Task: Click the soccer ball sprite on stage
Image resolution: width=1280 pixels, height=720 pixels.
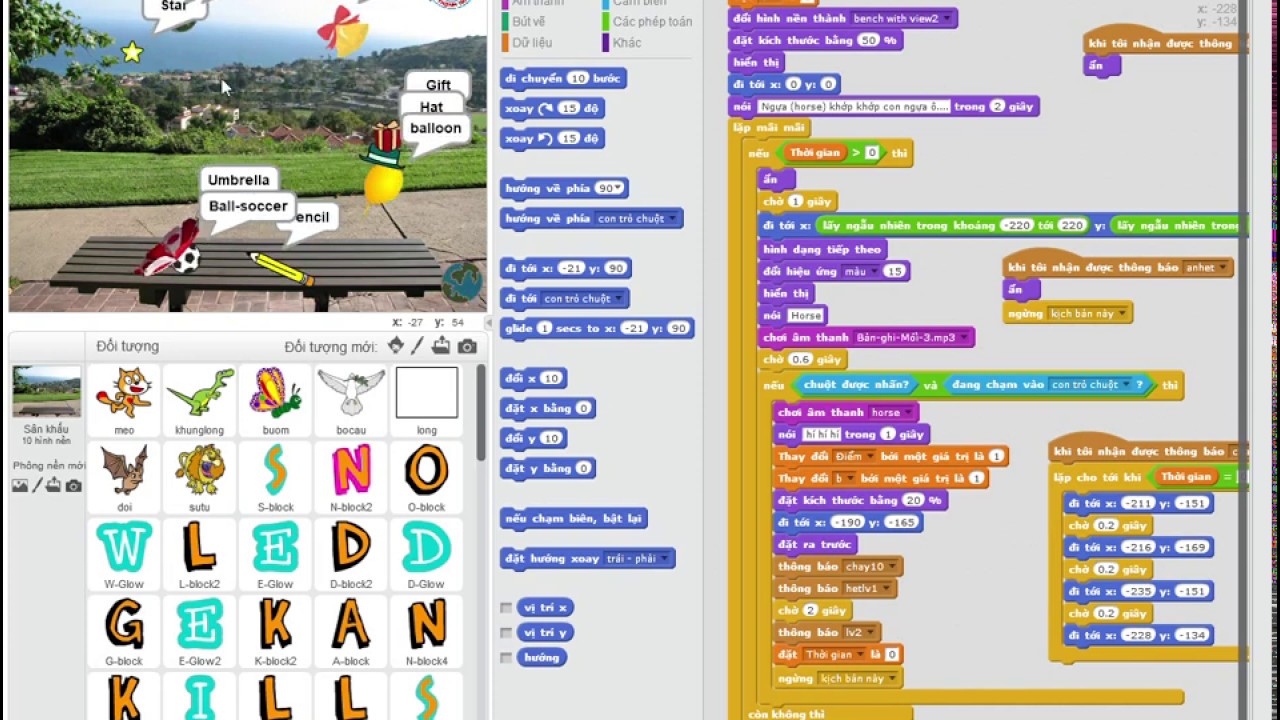Action: tap(187, 260)
